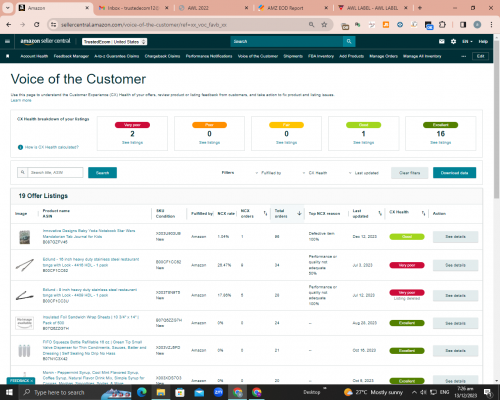Open the tab search chevron in Chrome
Screen dimensions: 500x400
tap(7, 8)
